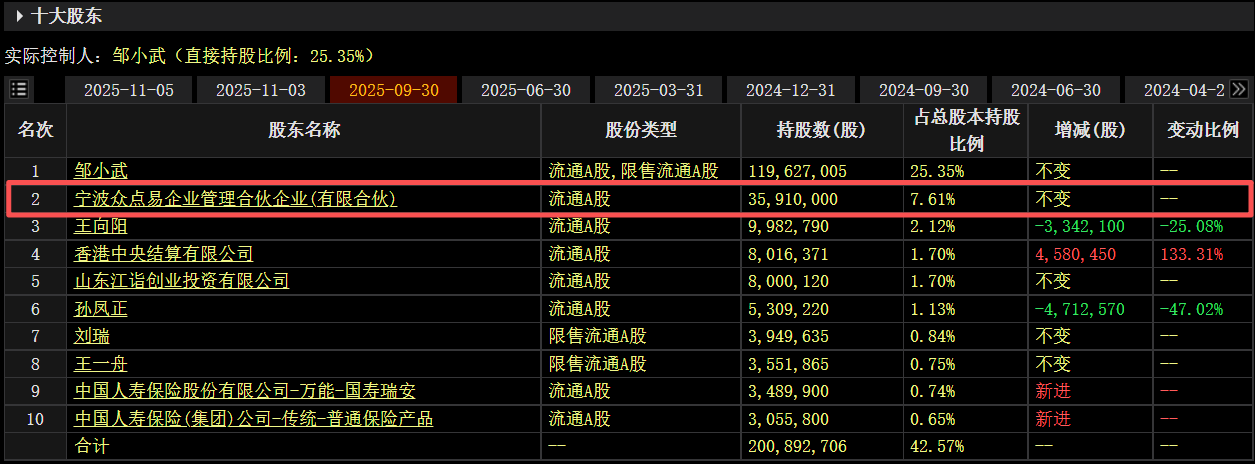Screen dimensions: 1255x464
Task: Open 宁波众点易企业管理合伙企业 shareholder link
Action: point(236,199)
